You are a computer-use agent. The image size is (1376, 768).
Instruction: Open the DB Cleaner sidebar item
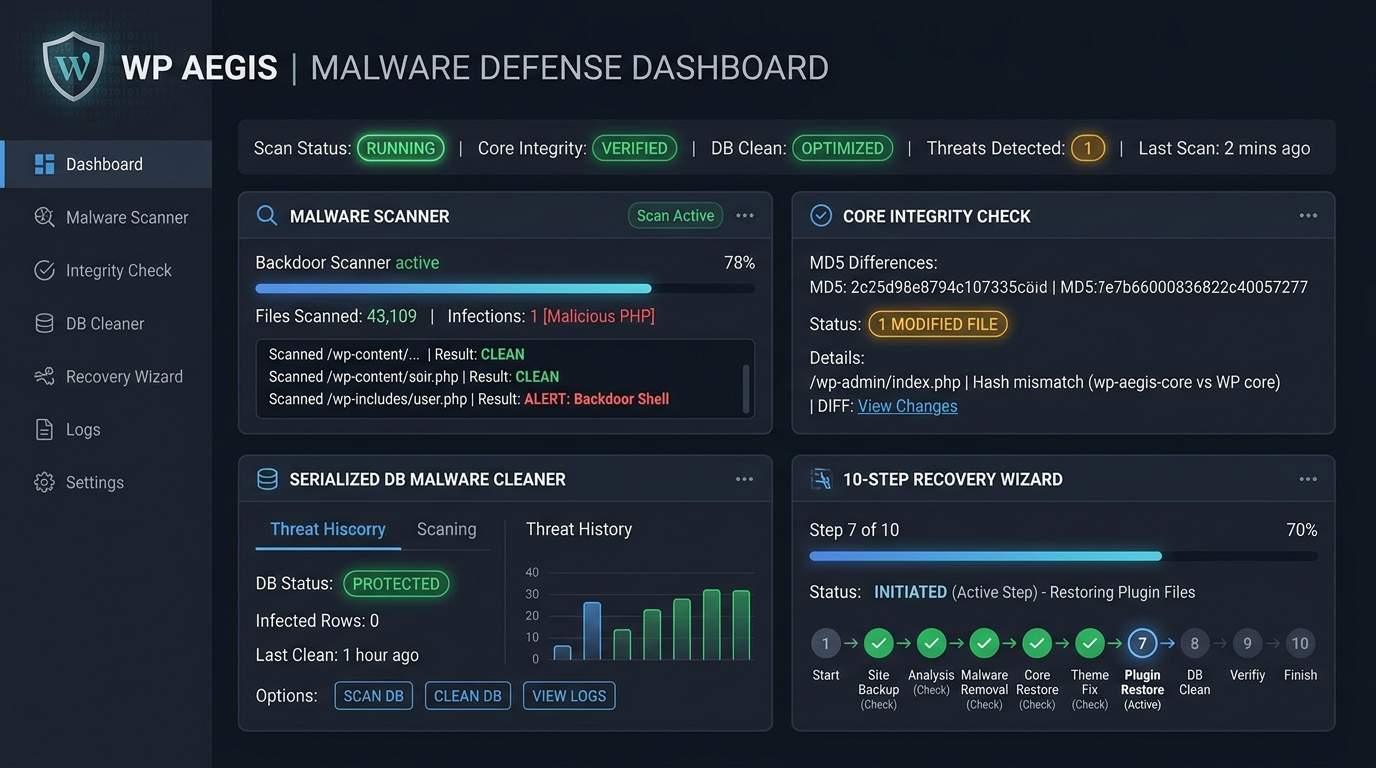[106, 323]
